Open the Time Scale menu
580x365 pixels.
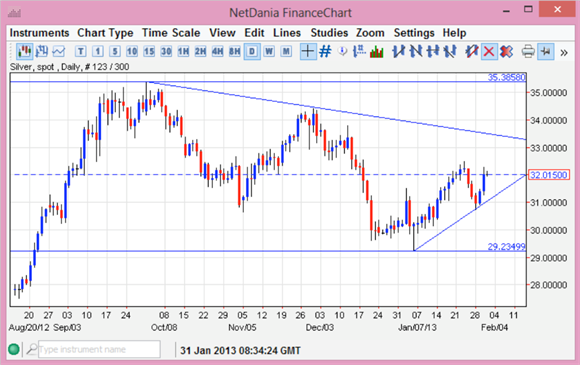pos(171,33)
